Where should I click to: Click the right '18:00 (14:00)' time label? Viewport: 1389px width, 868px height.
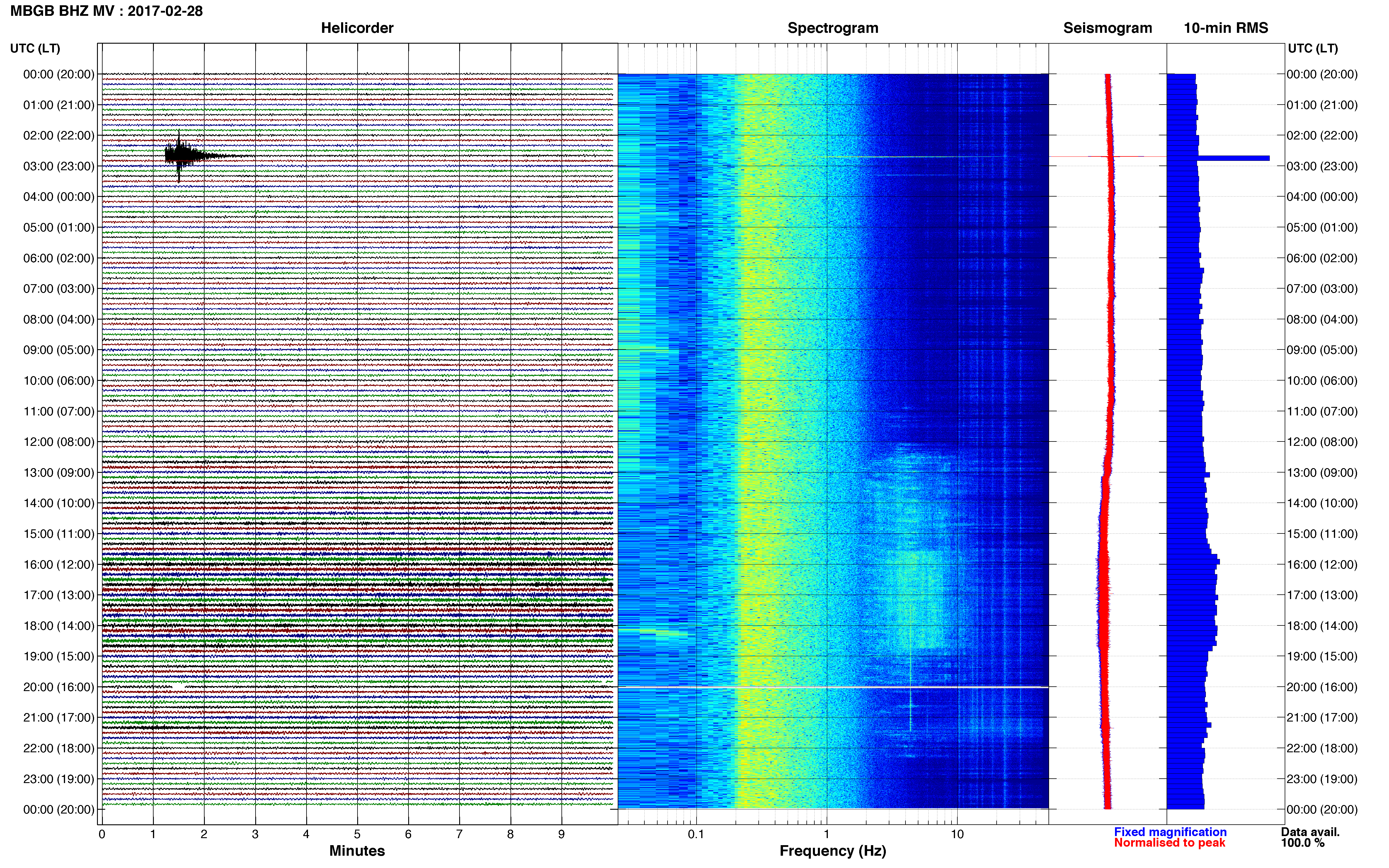[x=1322, y=626]
